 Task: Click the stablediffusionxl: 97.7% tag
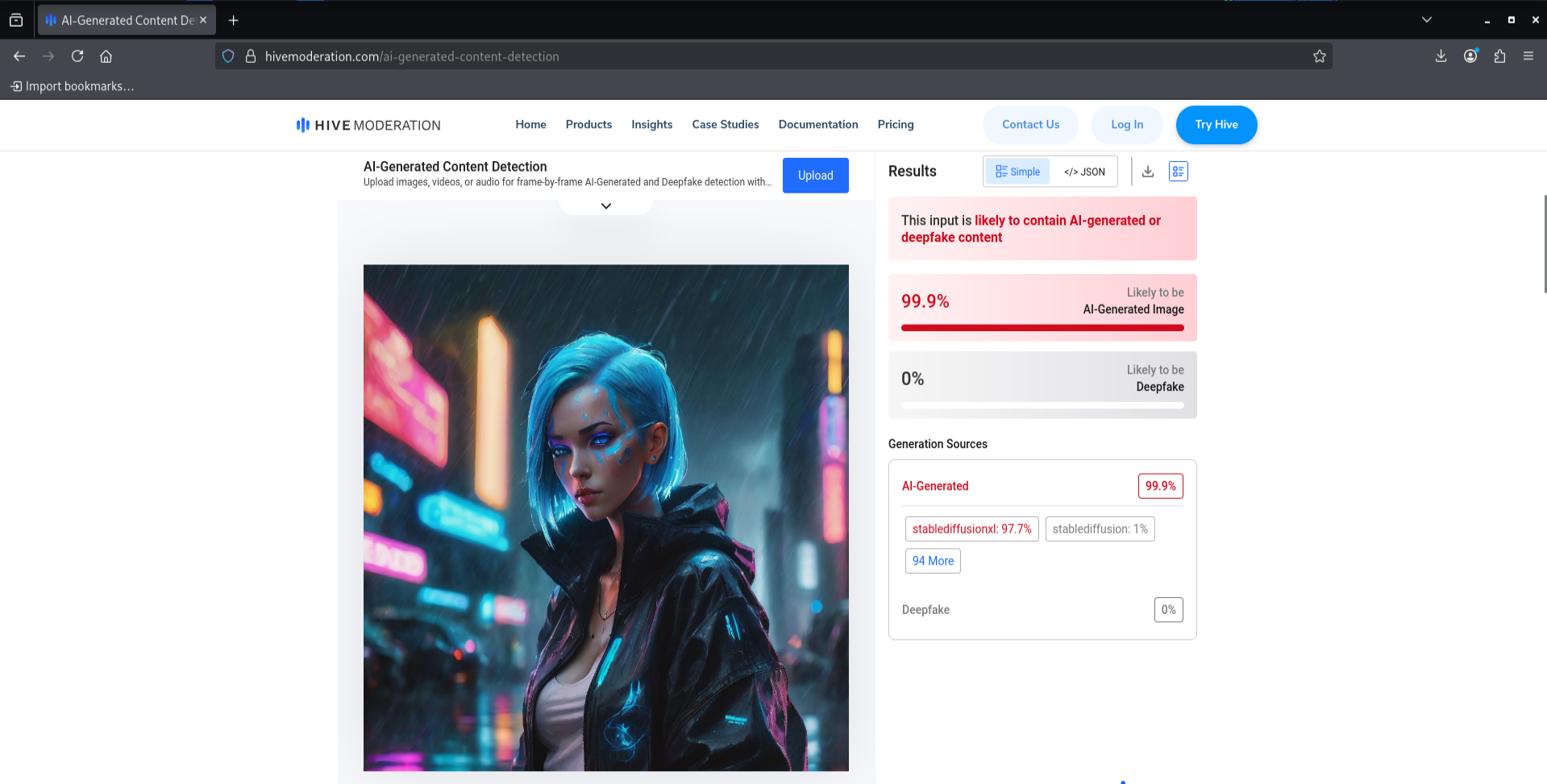972,529
